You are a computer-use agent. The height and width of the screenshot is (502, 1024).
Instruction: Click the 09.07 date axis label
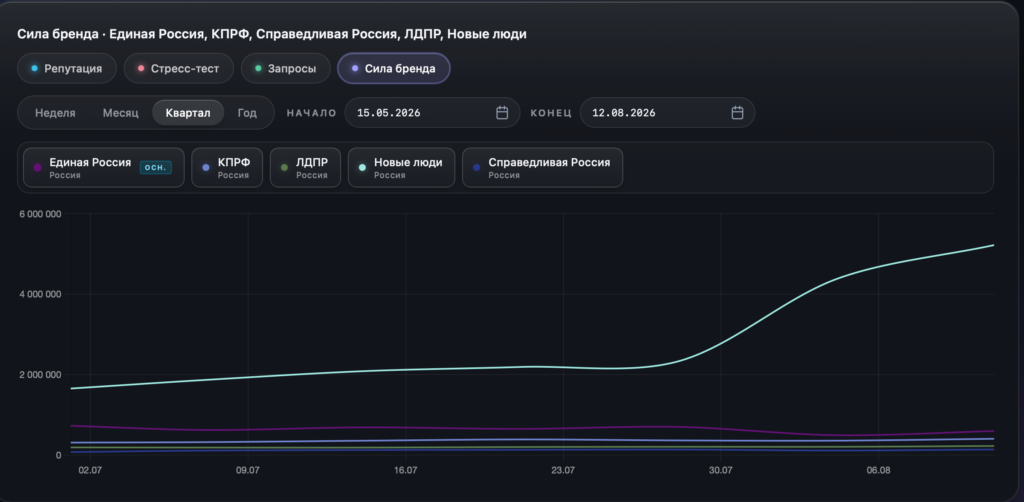click(x=248, y=470)
